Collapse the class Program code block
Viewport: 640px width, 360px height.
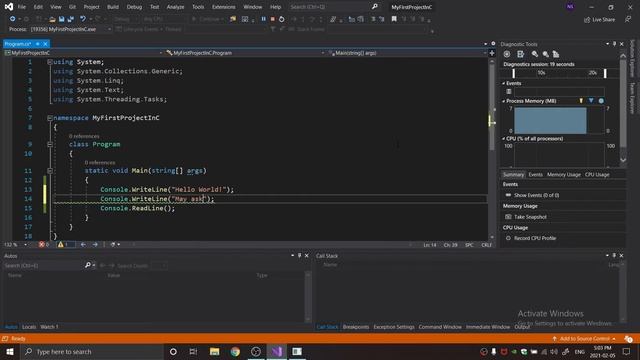[x=50, y=144]
